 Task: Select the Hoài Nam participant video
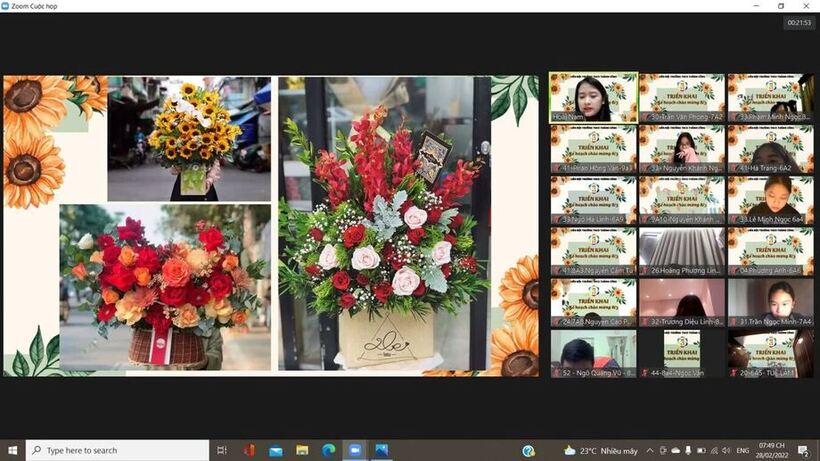594,97
